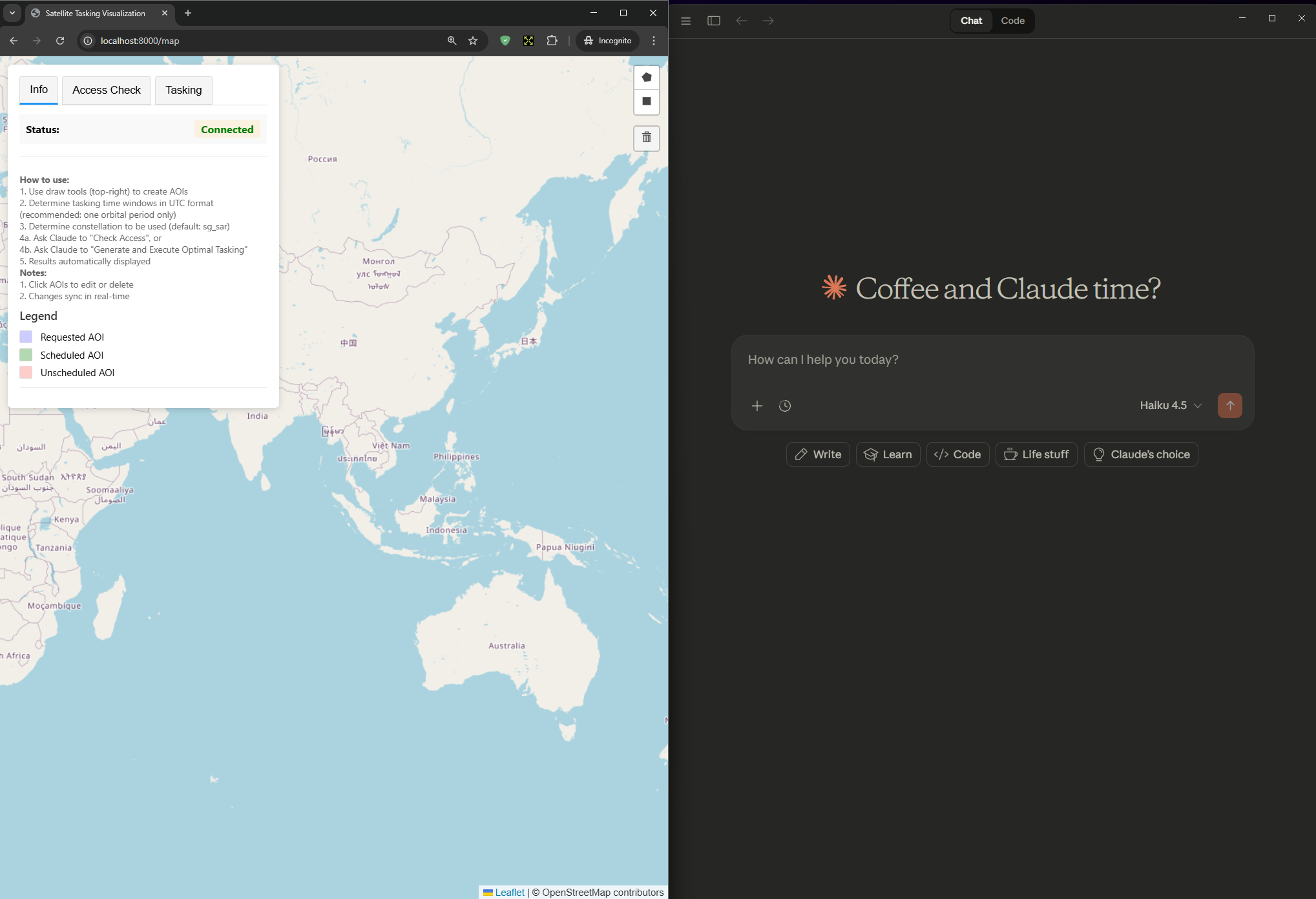Bookmark page with the star icon

473,41
